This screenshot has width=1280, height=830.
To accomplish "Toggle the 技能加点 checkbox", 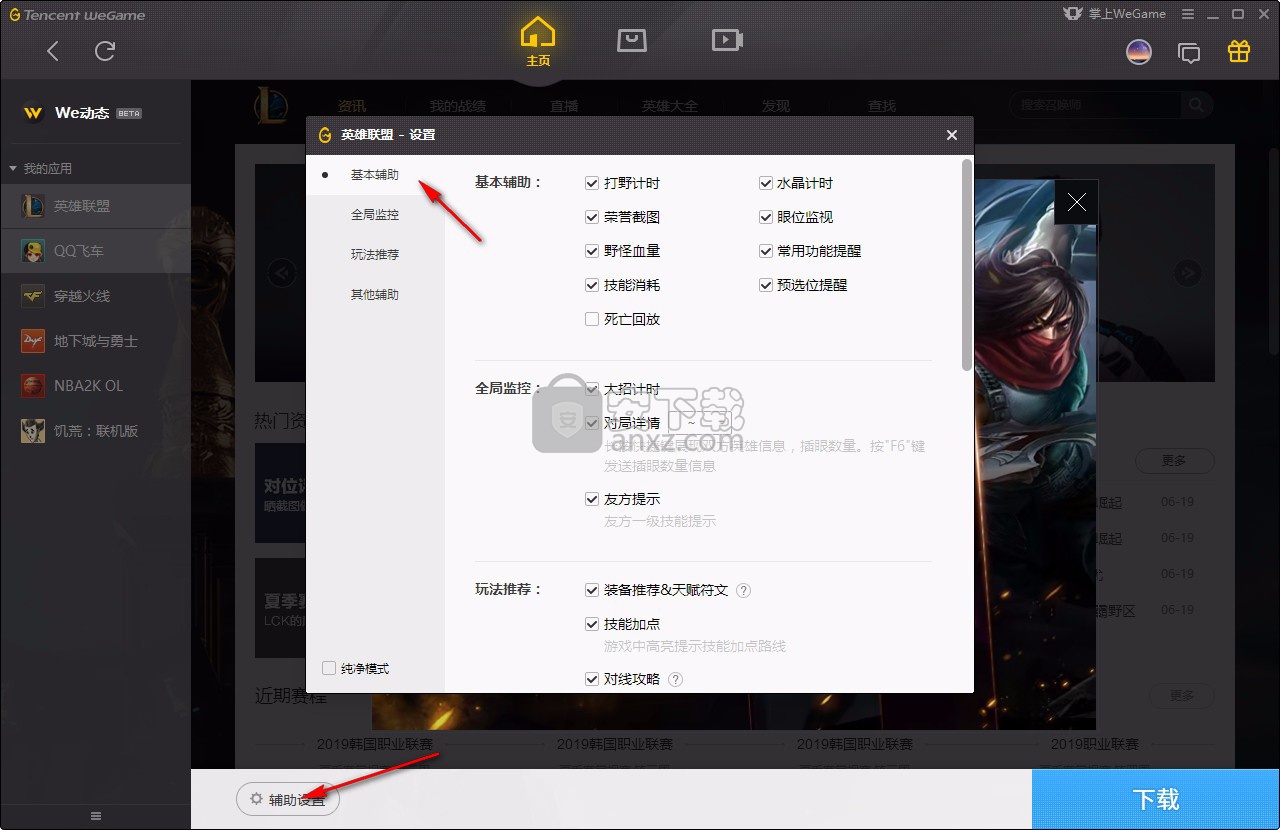I will 592,624.
